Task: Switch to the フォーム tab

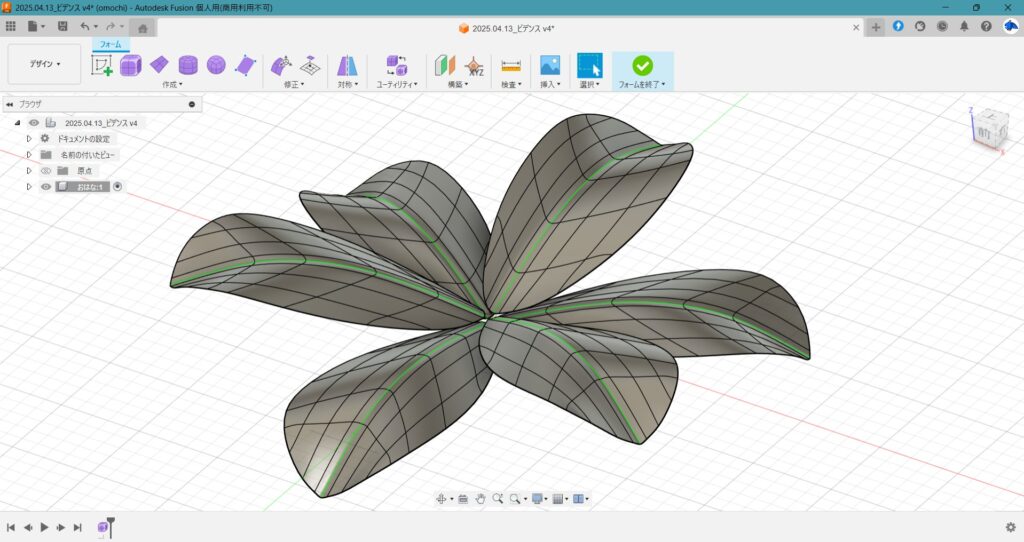Action: [x=110, y=44]
